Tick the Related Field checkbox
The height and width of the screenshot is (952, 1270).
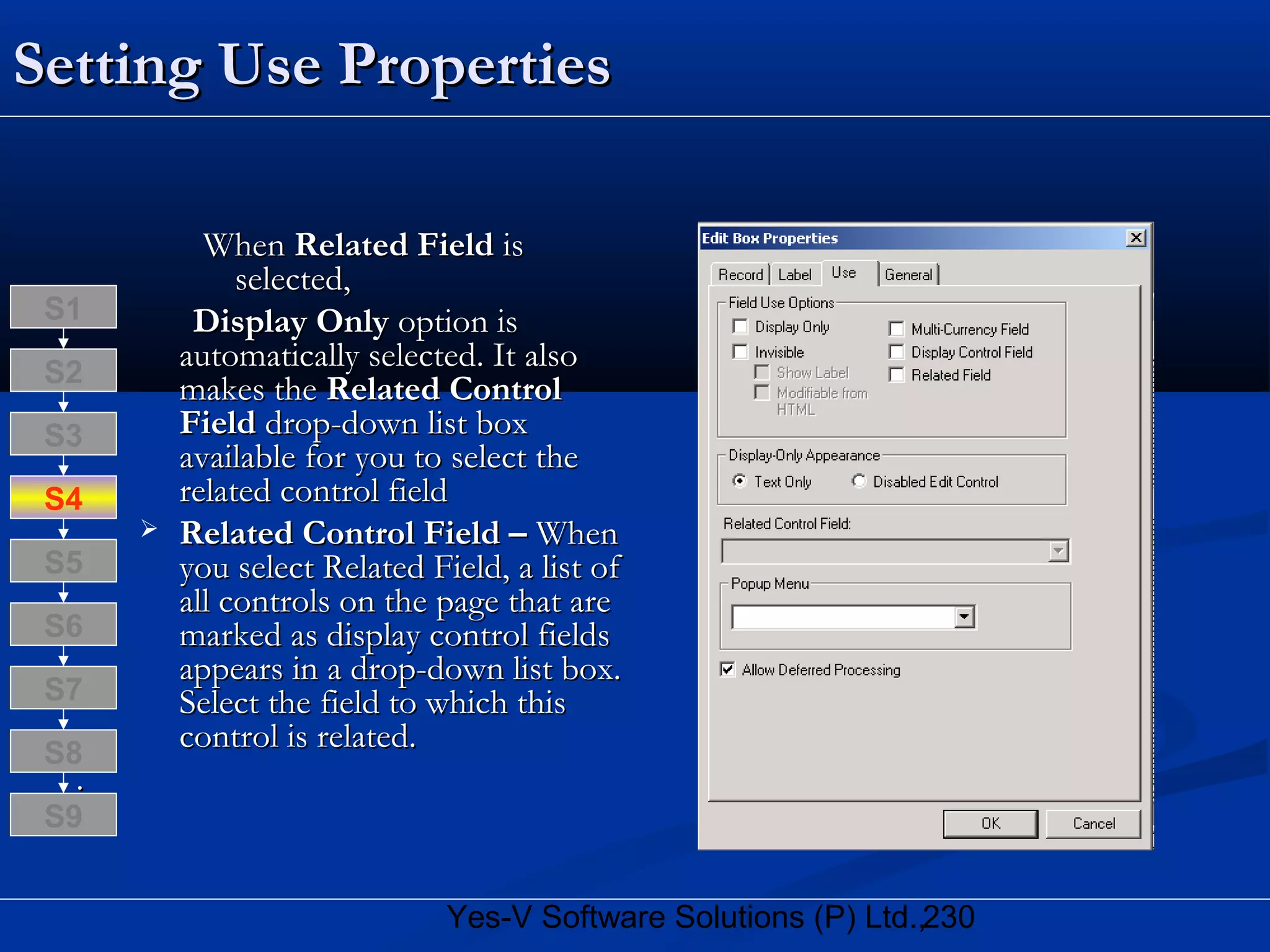click(x=897, y=375)
